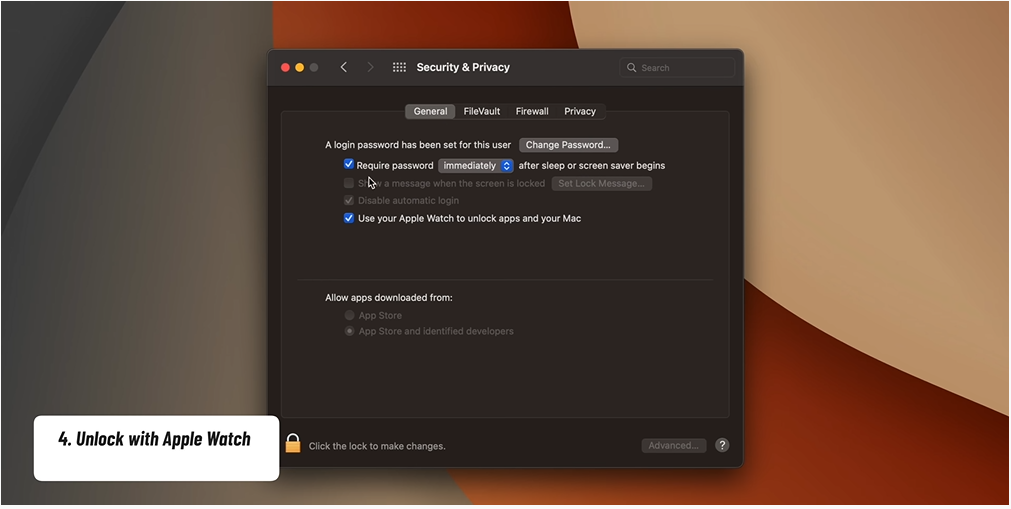Viewport: 1011px width, 509px height.
Task: Click 'A login password has been set' text
Action: coord(418,145)
